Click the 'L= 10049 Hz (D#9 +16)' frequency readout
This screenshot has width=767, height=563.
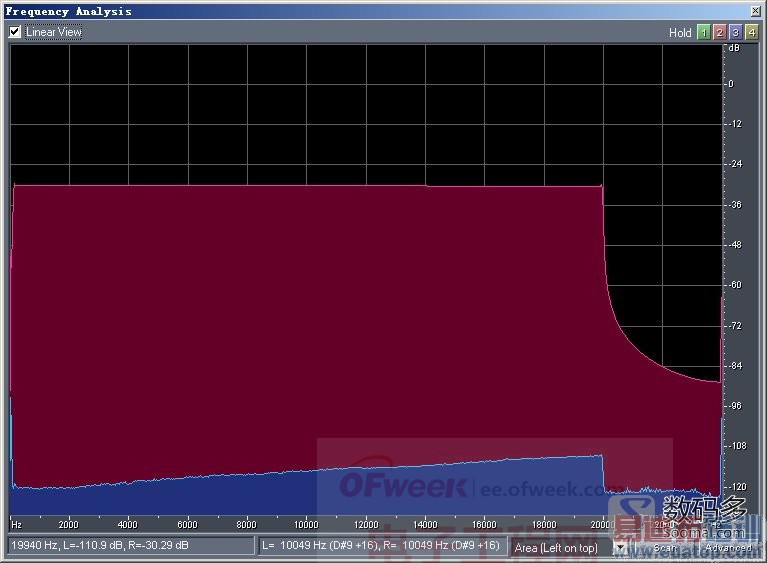[383, 545]
